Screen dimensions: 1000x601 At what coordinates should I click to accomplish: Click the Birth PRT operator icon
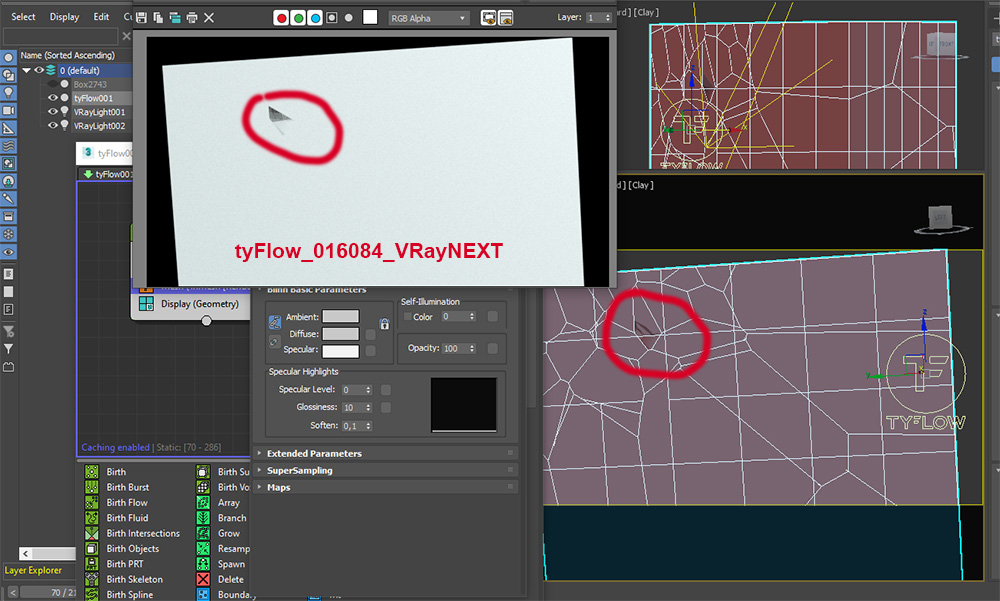pos(92,563)
